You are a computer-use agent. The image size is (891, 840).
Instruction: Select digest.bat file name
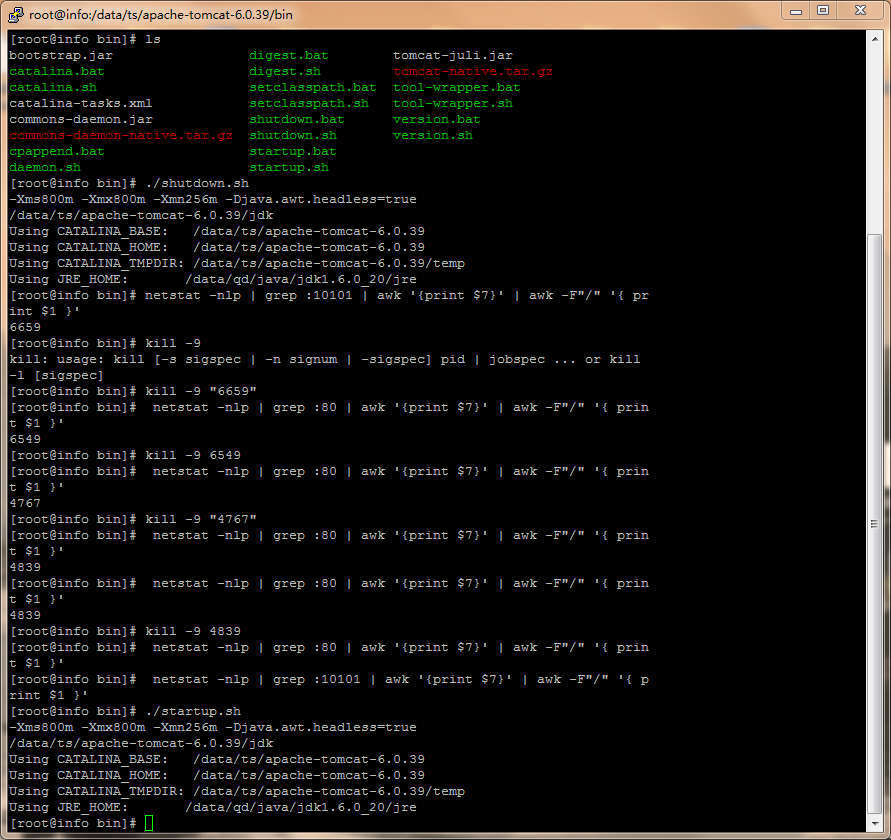tap(289, 55)
